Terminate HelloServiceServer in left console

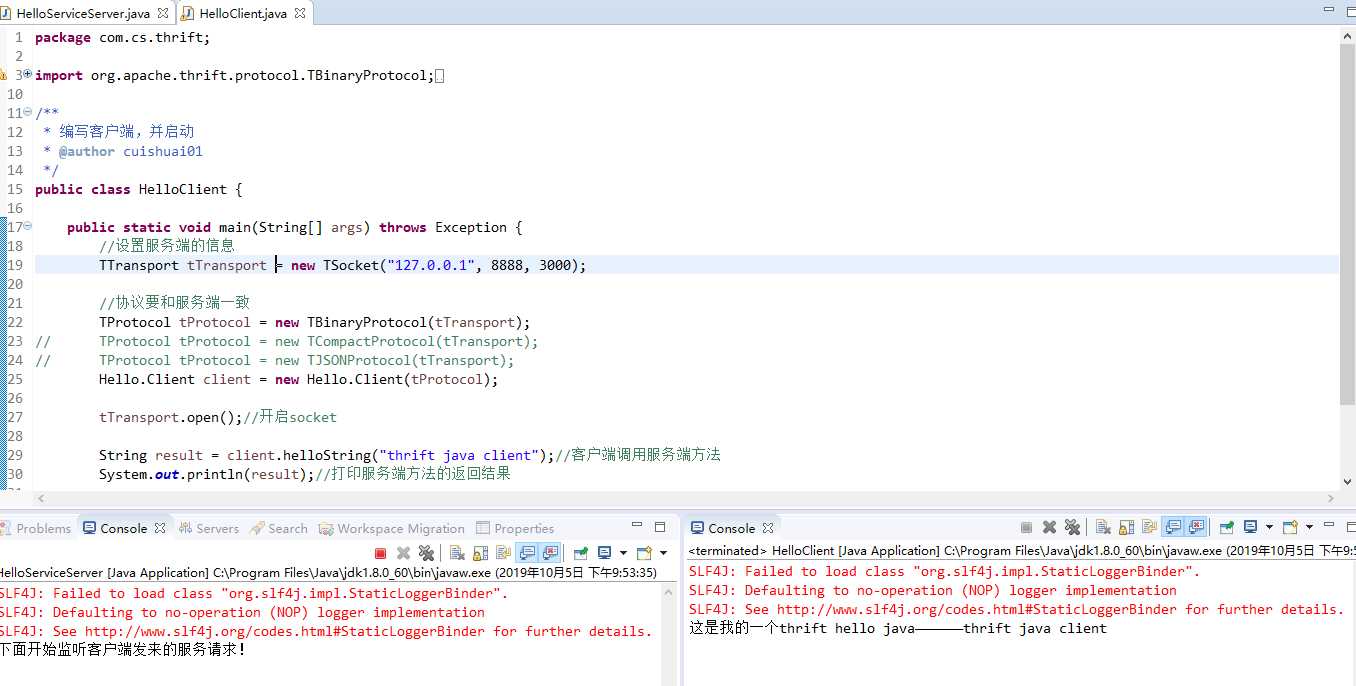pyautogui.click(x=380, y=553)
